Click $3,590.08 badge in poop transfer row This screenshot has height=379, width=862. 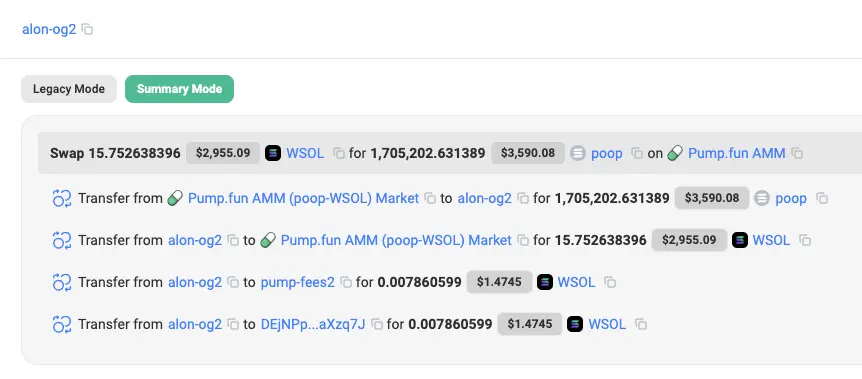[x=712, y=198]
